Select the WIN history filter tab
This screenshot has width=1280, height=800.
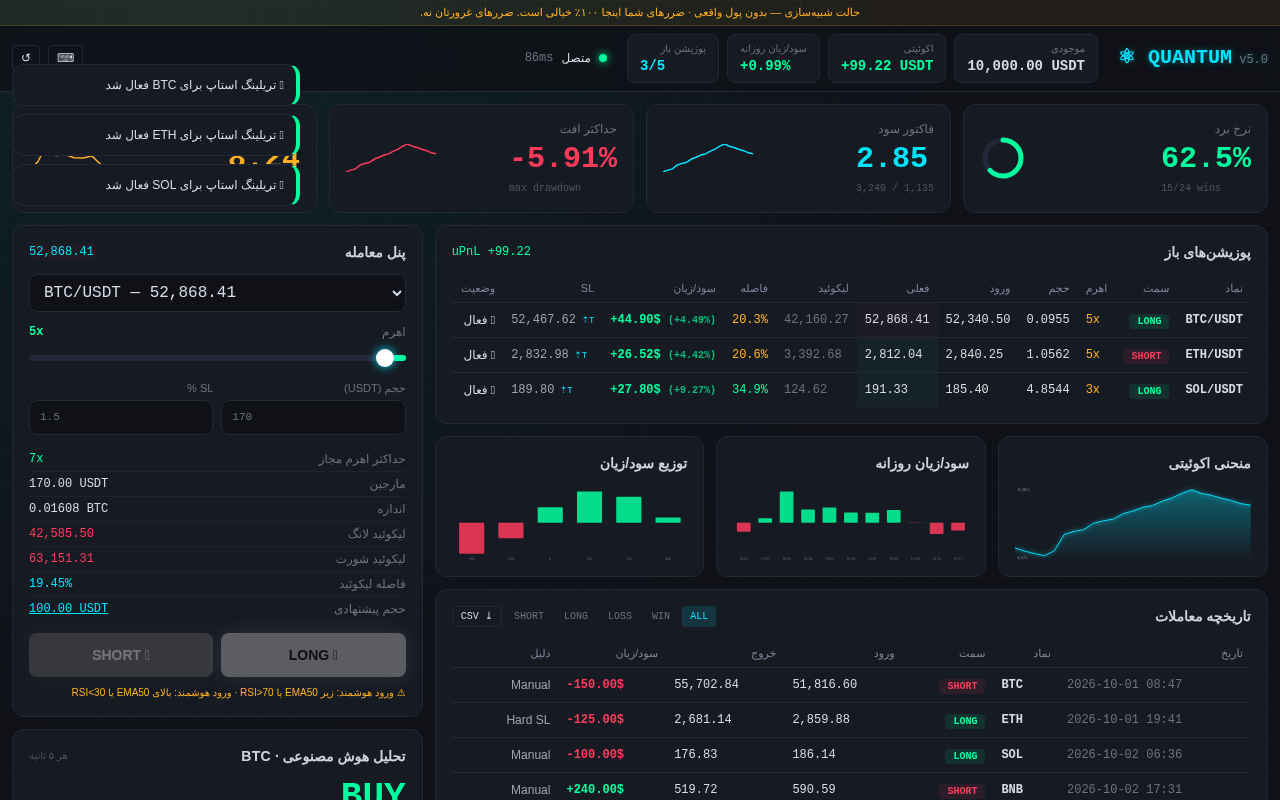click(x=661, y=616)
